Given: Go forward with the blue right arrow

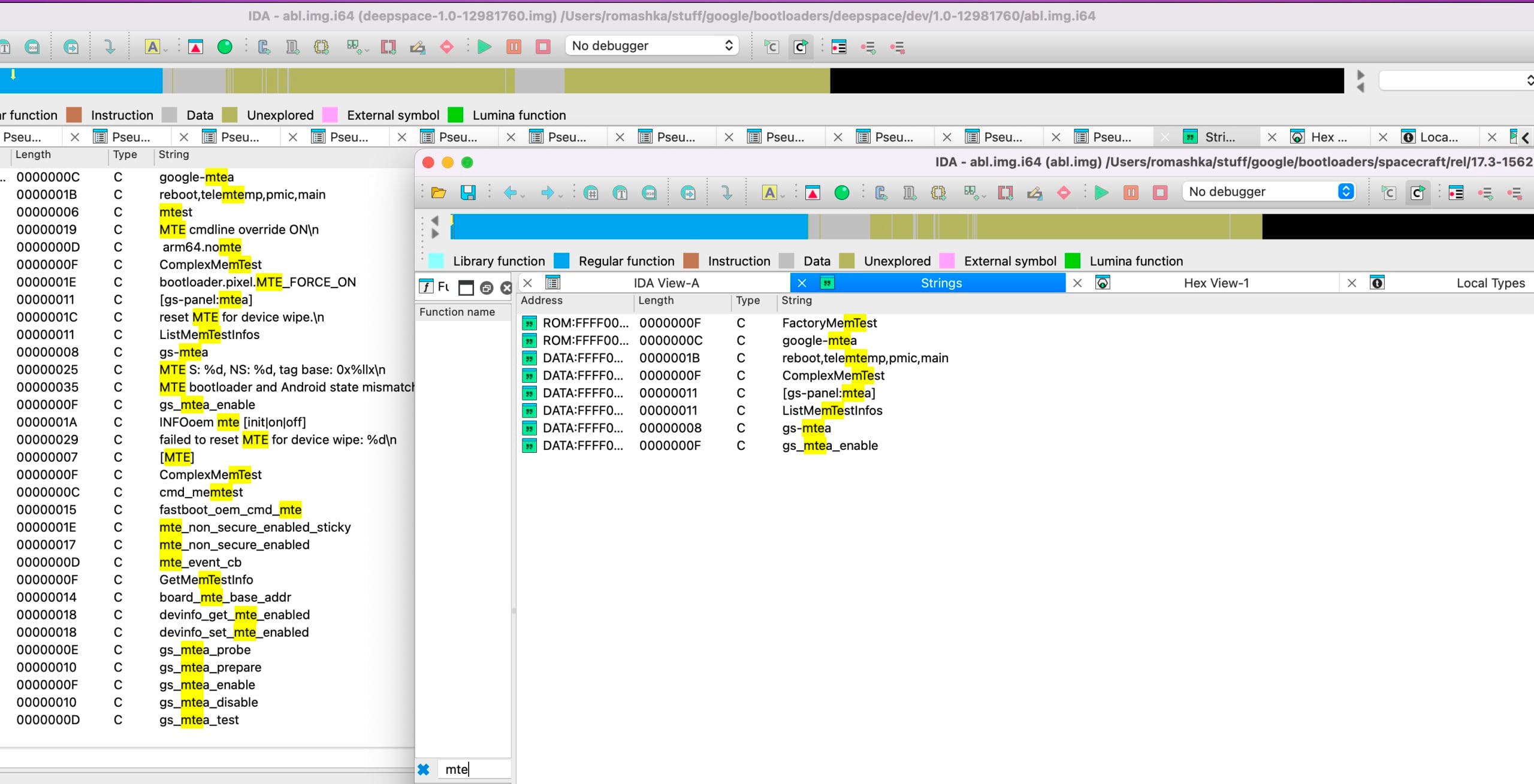Looking at the screenshot, I should 547,192.
